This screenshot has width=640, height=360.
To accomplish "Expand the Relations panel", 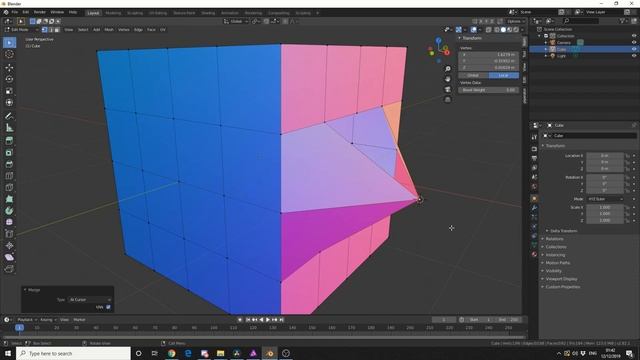I will tap(554, 239).
